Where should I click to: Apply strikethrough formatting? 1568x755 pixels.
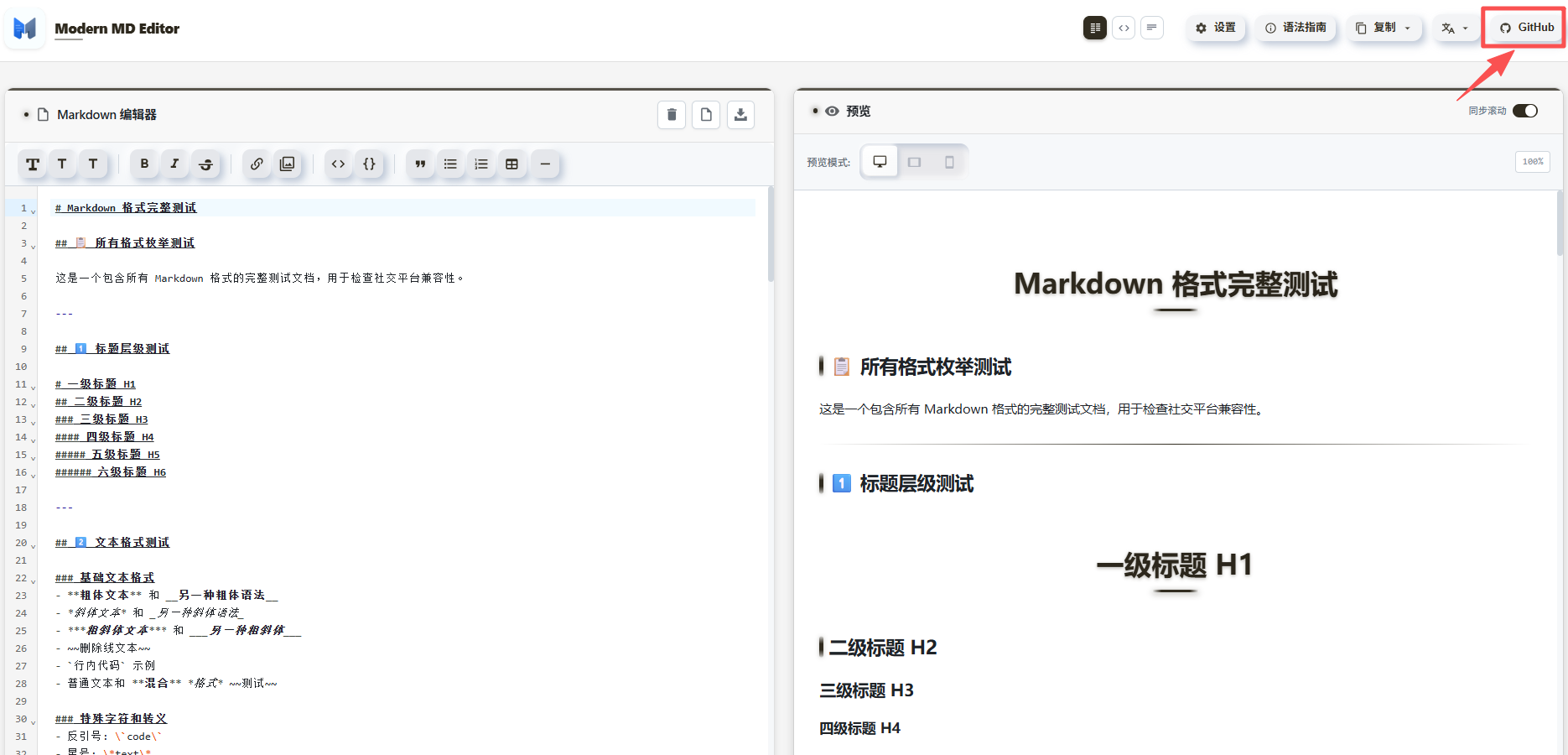206,164
